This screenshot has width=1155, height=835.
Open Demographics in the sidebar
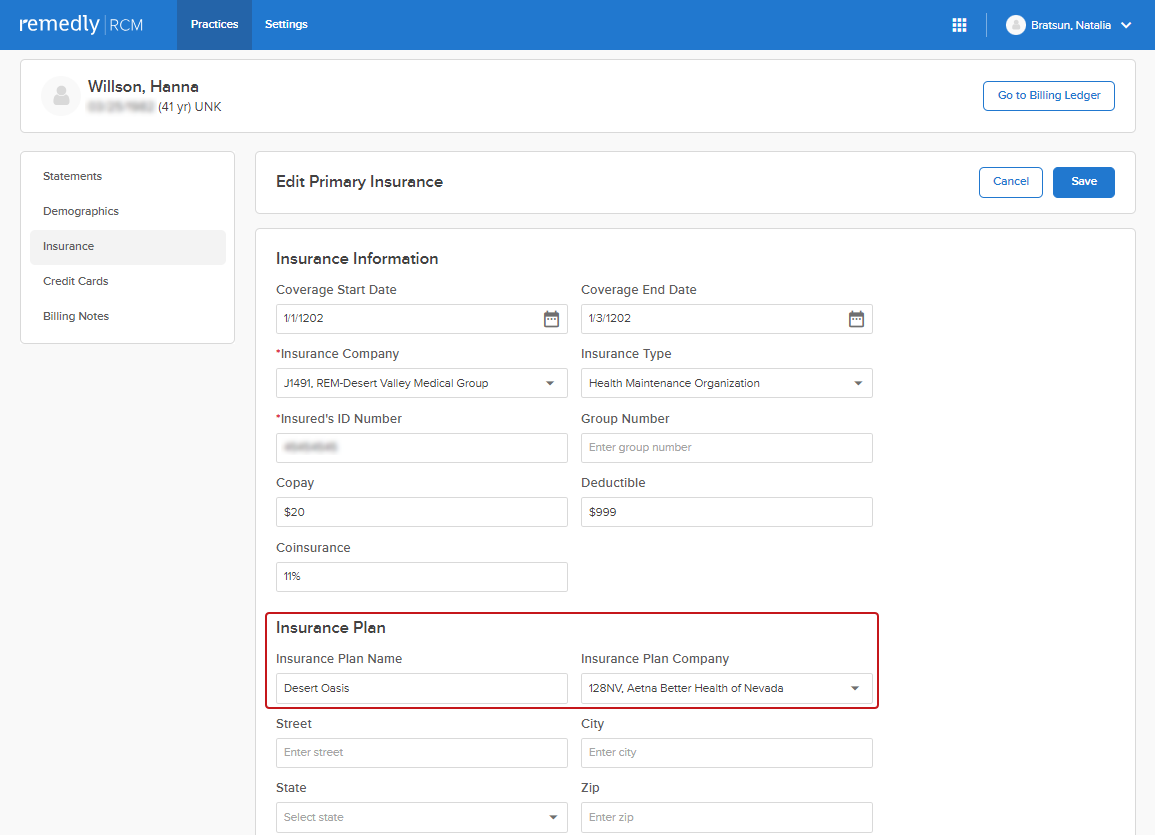(127, 211)
